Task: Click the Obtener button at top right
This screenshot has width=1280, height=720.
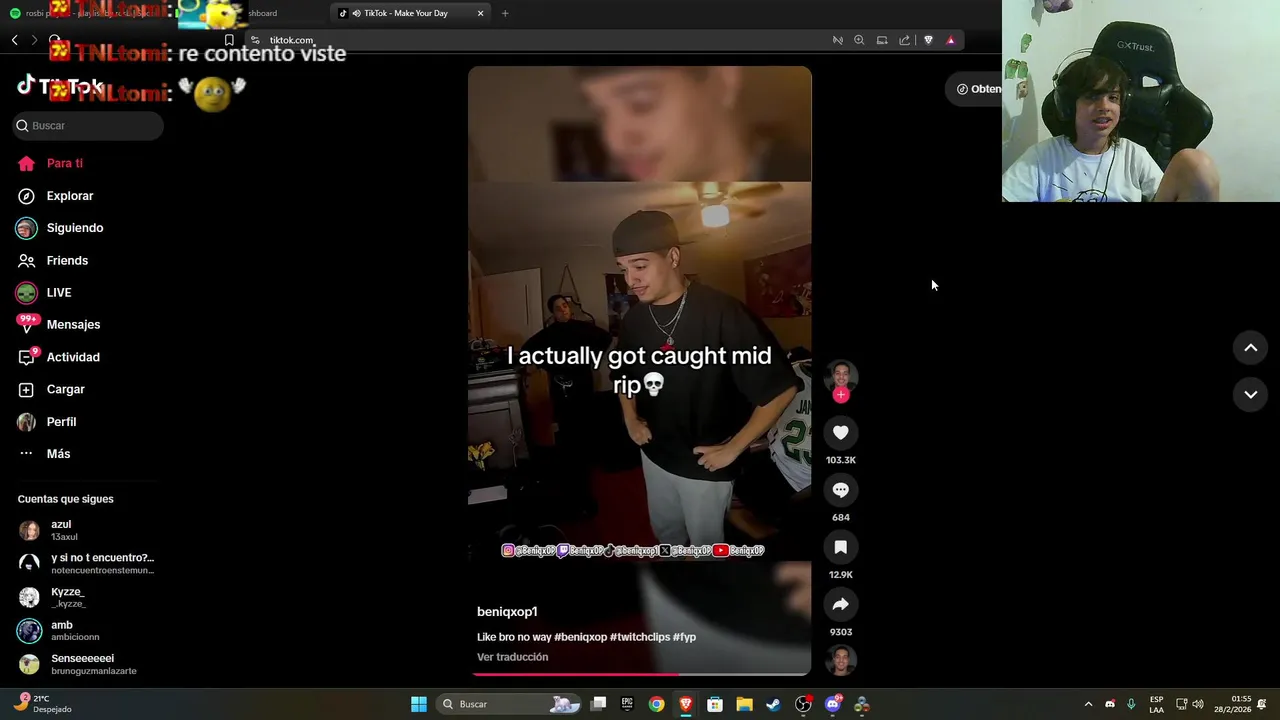Action: point(975,89)
